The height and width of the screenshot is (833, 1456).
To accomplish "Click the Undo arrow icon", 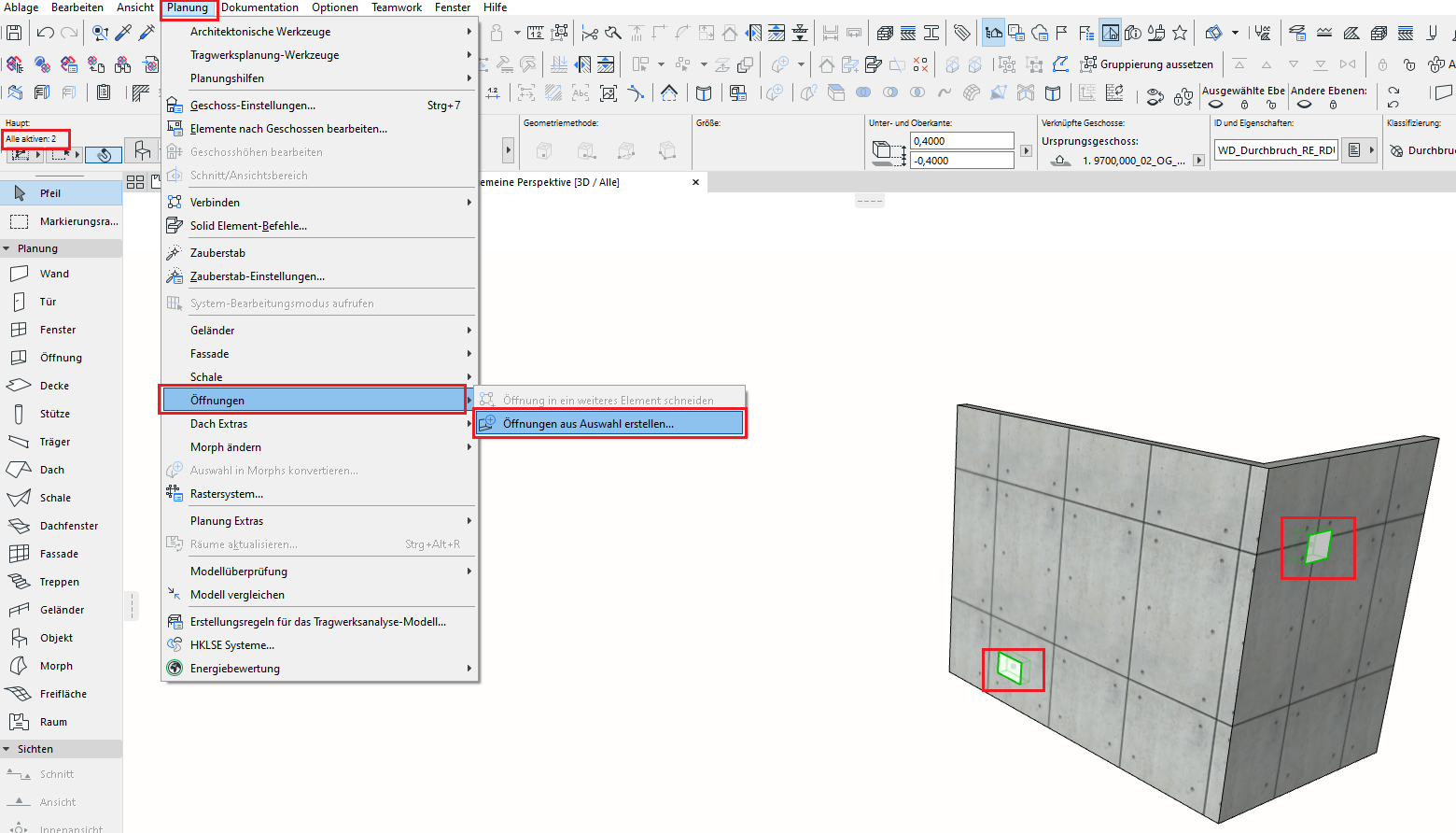I will pos(45,33).
